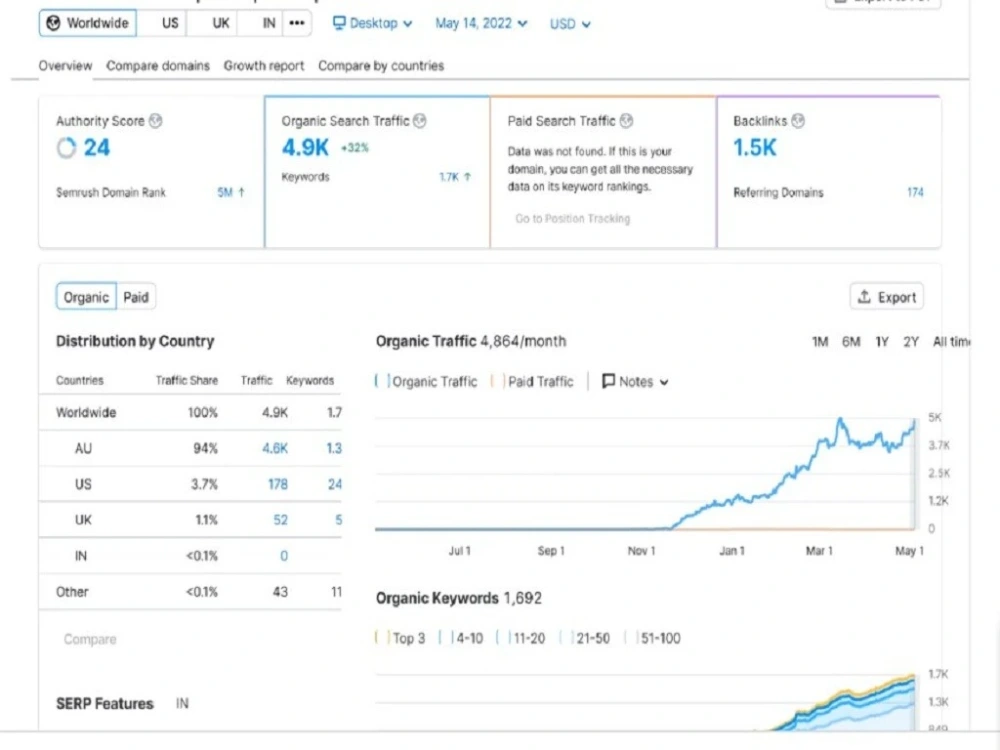The width and height of the screenshot is (1000, 750).
Task: Toggle the Paid Traffic chart checkbox
Action: point(497,381)
